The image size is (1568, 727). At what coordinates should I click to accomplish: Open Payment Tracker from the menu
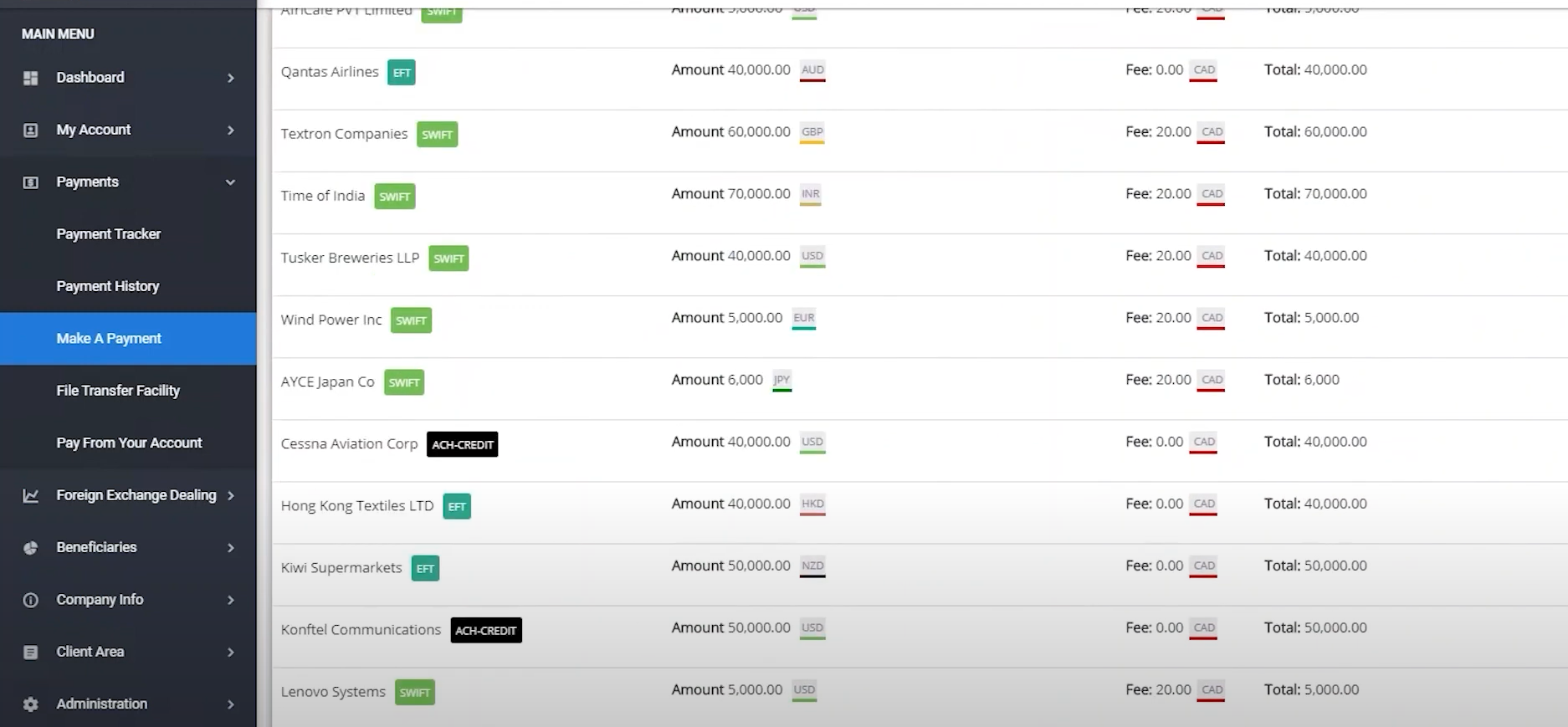click(109, 233)
